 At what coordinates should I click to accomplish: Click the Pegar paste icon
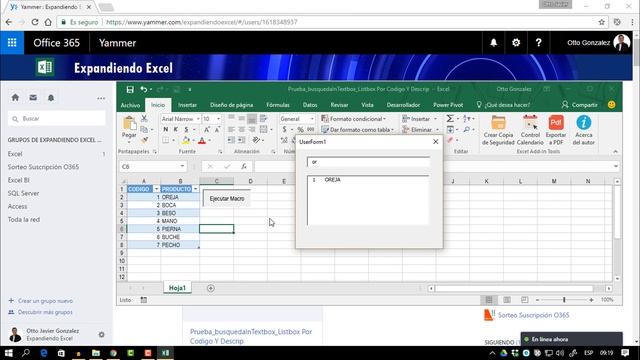pos(129,124)
